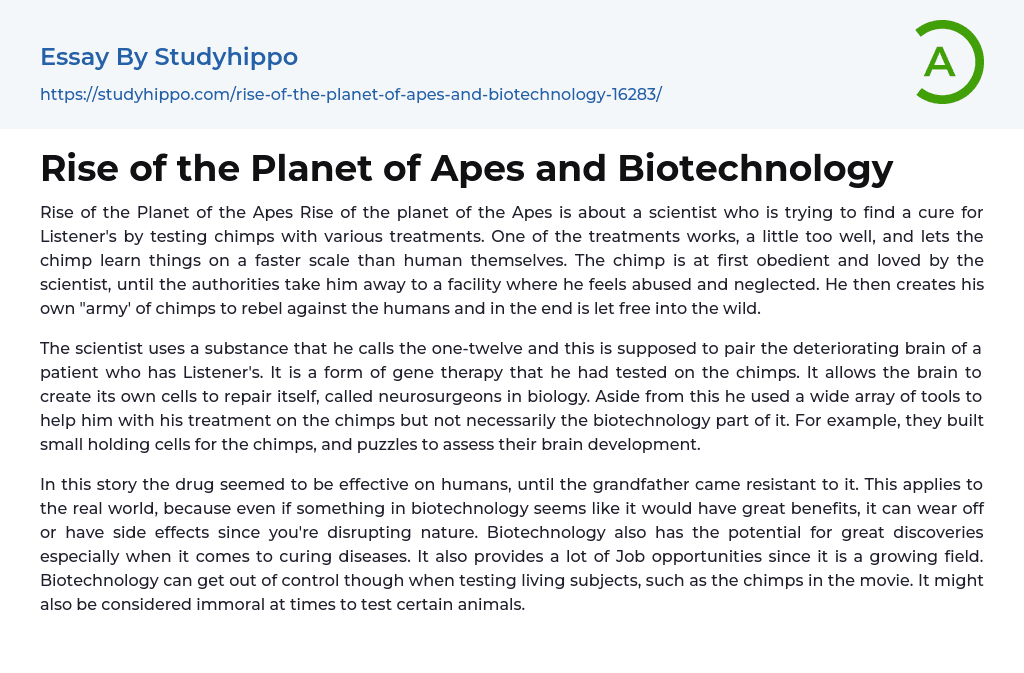Click the word "Studyhippo" in the header

(226, 57)
